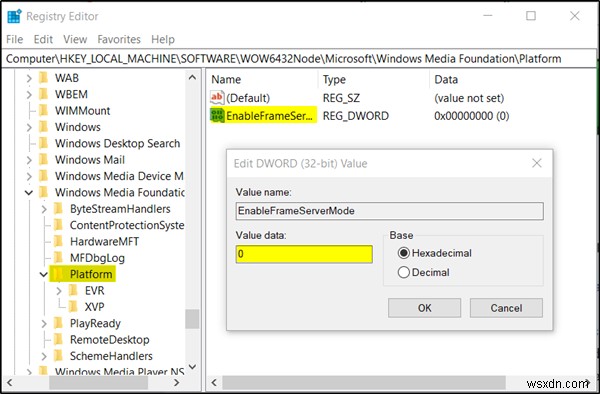Viewport: 600px width, 394px height.
Task: Click the tree pane scroll right arrow
Action: pos(176,383)
